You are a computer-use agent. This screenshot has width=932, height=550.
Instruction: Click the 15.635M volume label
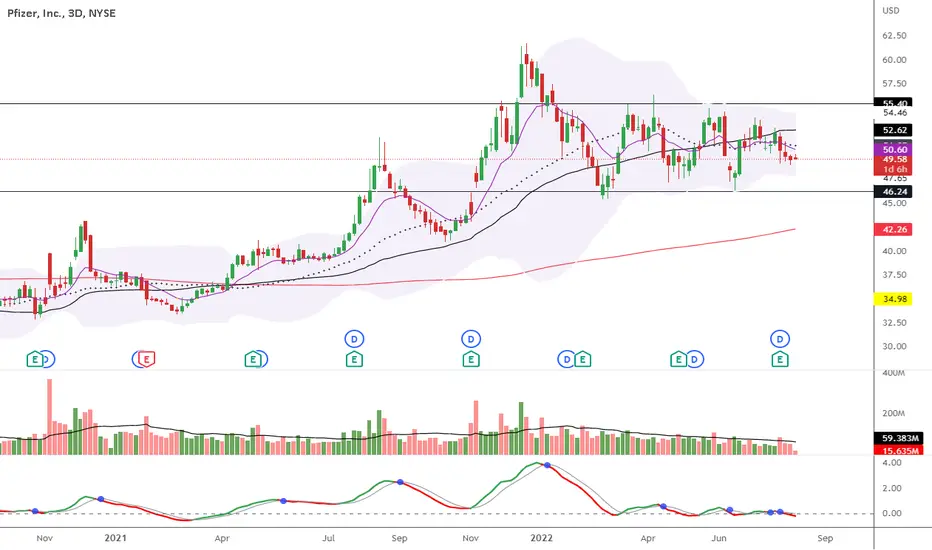pyautogui.click(x=899, y=450)
